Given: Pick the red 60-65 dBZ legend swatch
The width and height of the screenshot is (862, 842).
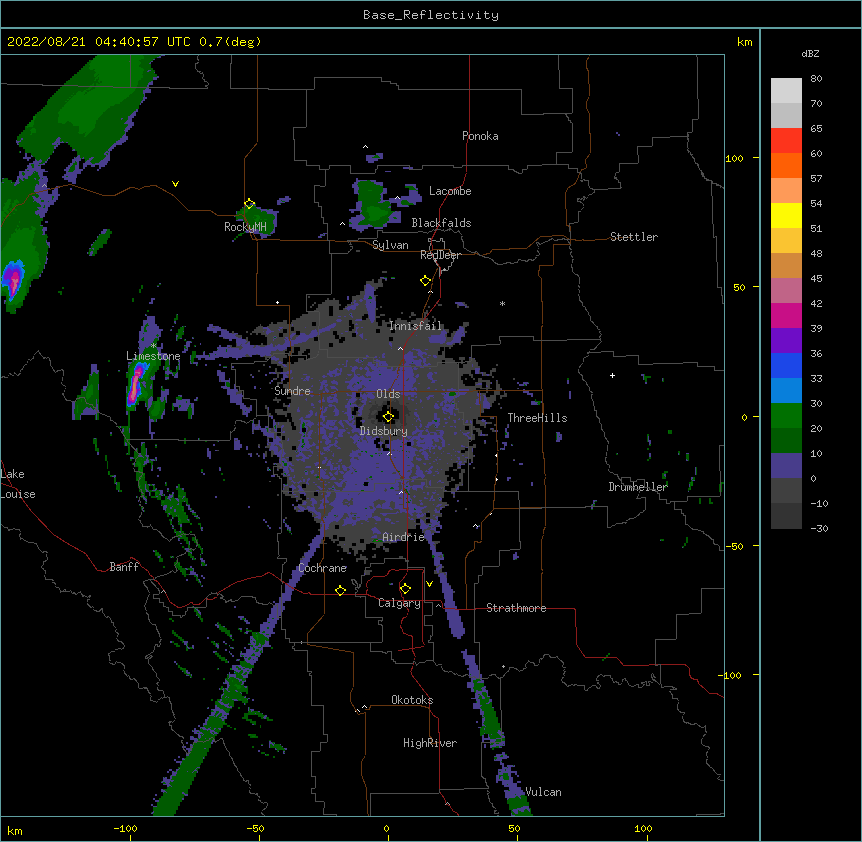Looking at the screenshot, I should pos(786,140).
